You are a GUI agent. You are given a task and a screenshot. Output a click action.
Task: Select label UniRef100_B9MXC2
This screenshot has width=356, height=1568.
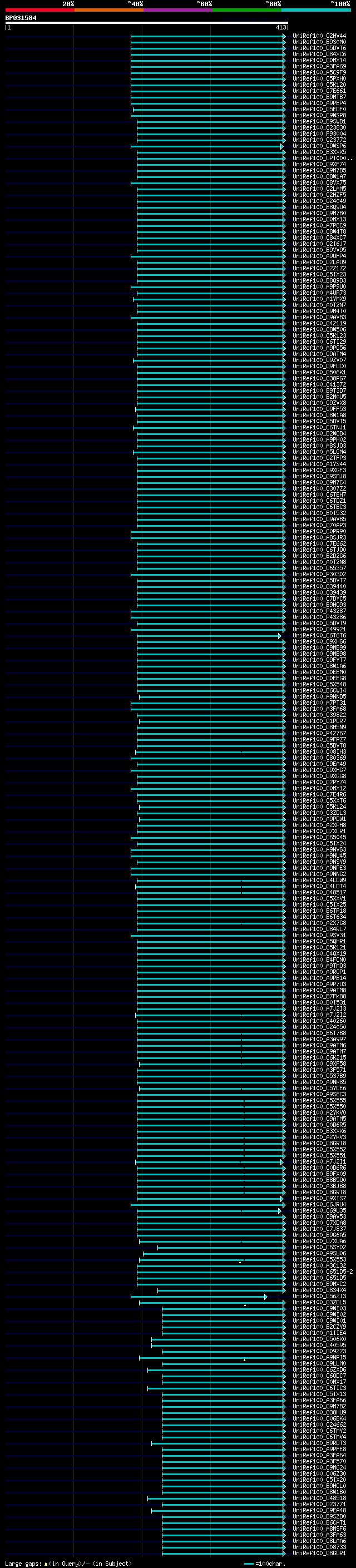pyautogui.click(x=319, y=1283)
